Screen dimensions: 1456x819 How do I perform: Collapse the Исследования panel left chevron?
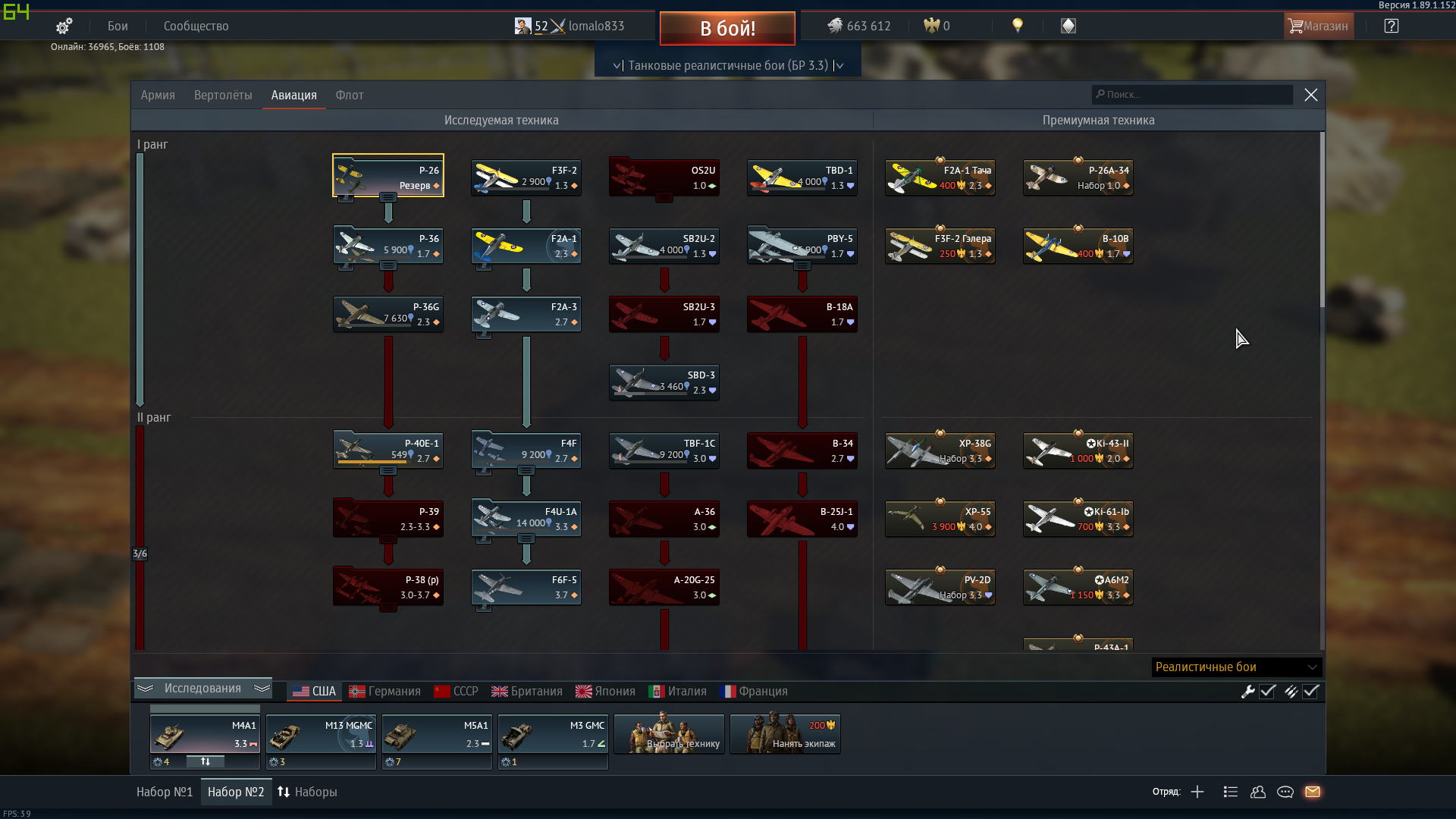click(x=145, y=689)
